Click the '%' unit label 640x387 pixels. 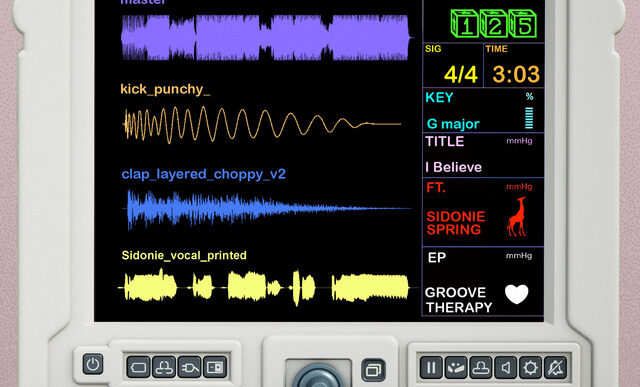pyautogui.click(x=529, y=96)
